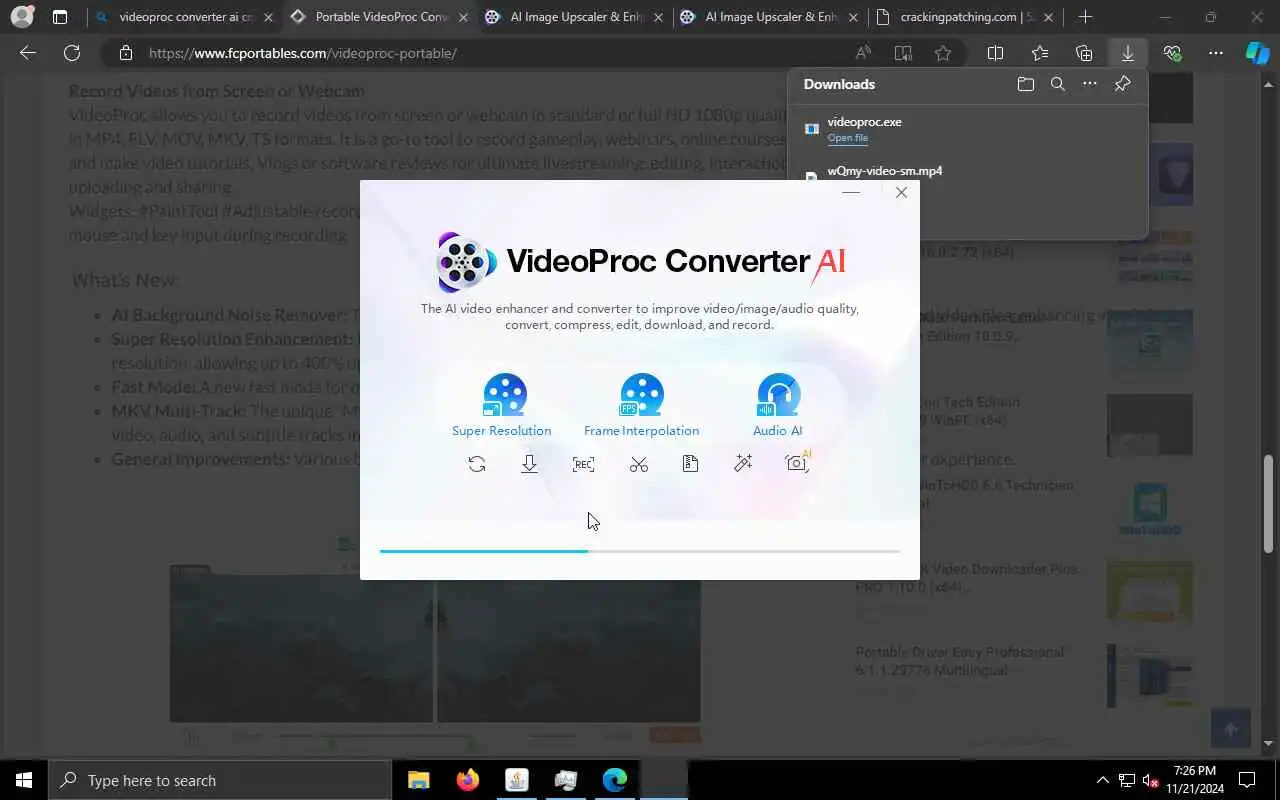The height and width of the screenshot is (800, 1280).
Task: Click the browser back arrow
Action: pos(28,53)
